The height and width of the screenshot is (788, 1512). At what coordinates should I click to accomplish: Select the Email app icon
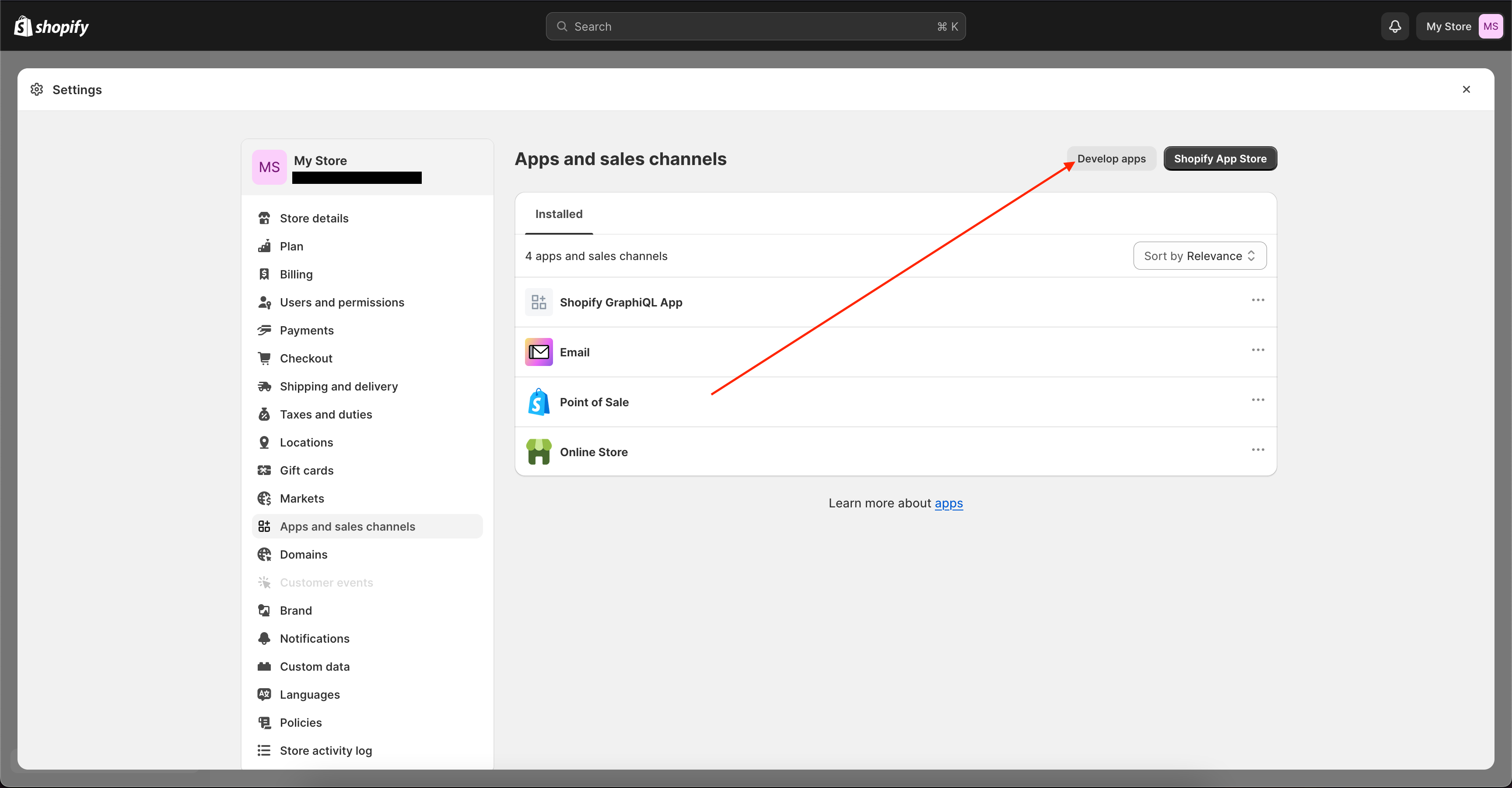tap(538, 352)
